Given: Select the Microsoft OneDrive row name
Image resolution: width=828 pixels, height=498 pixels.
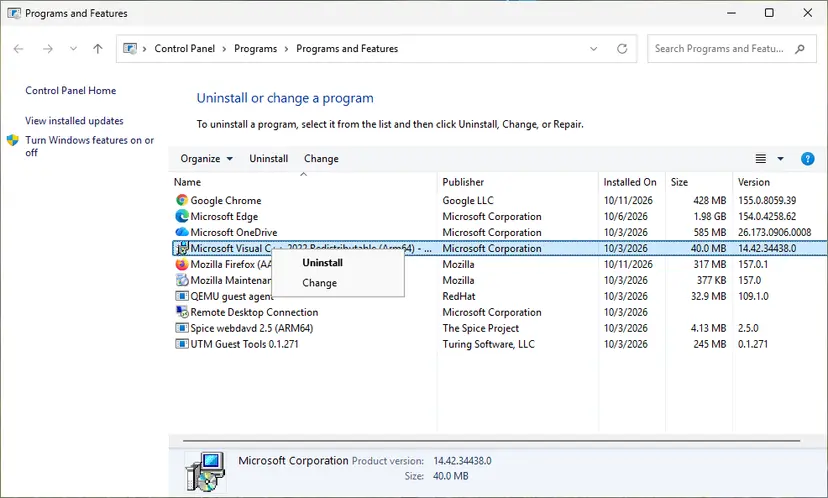Looking at the screenshot, I should point(234,232).
